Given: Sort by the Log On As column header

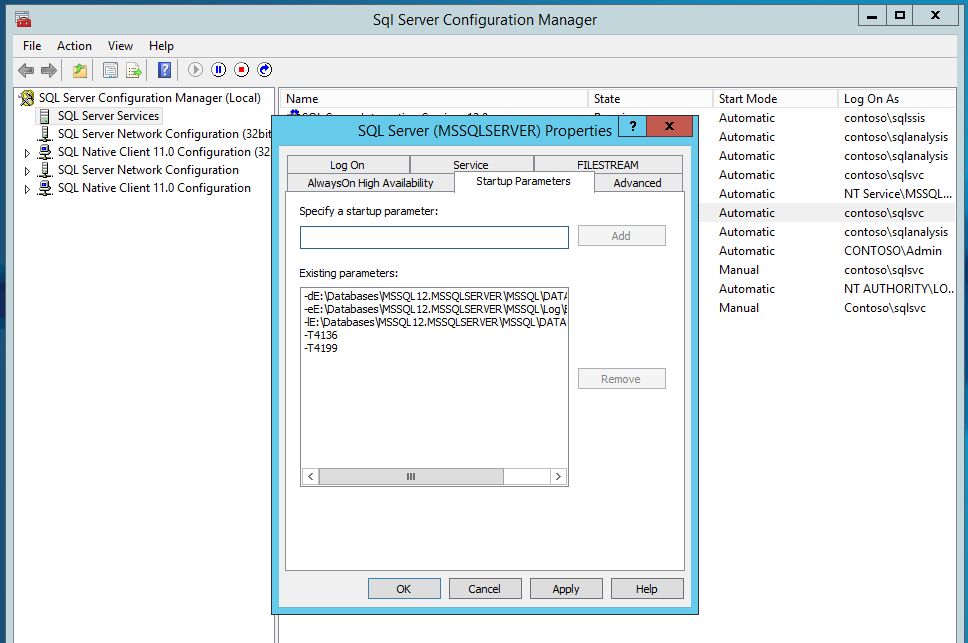Looking at the screenshot, I should click(x=896, y=99).
